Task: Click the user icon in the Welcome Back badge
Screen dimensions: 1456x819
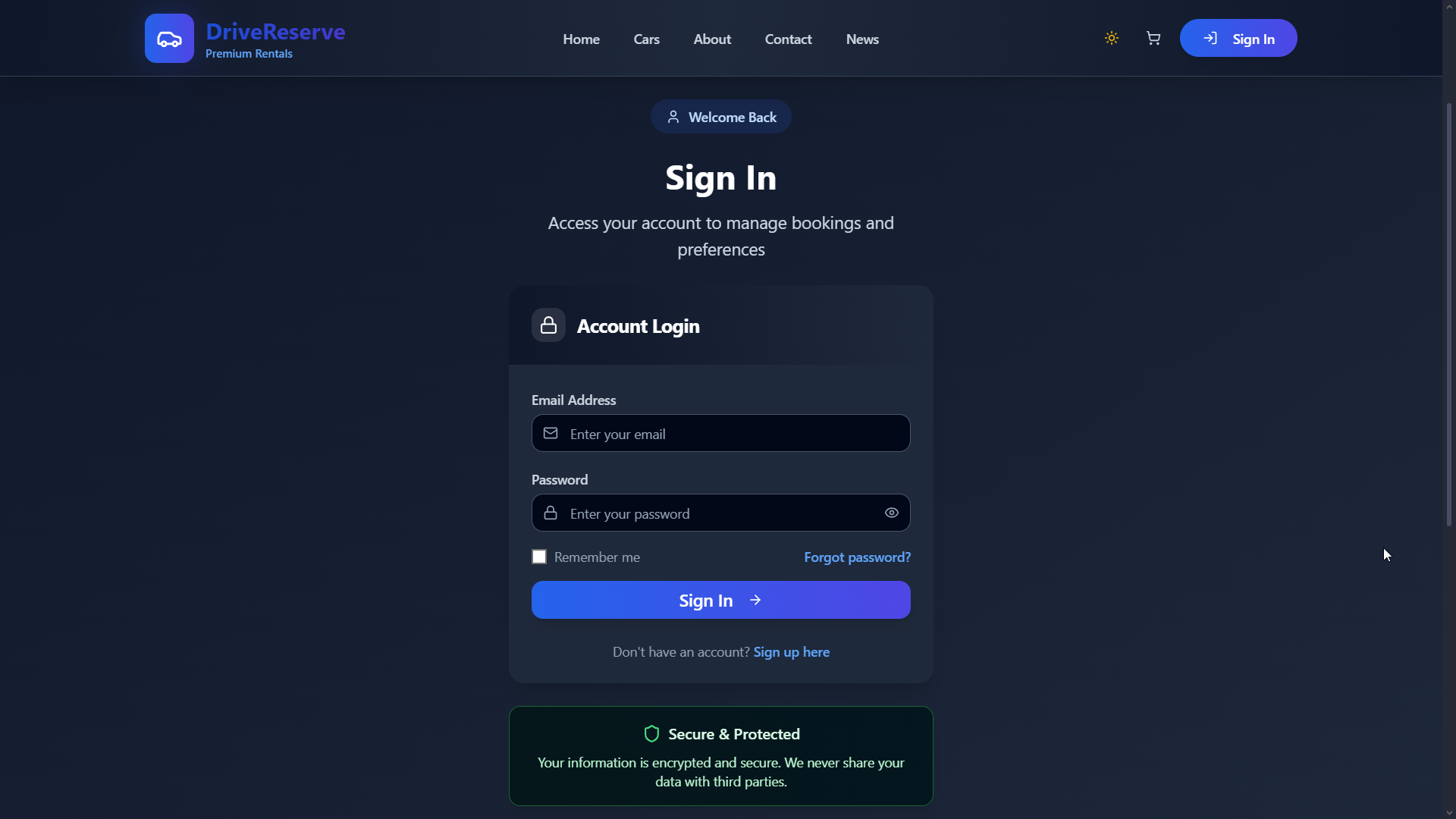Action: (673, 117)
